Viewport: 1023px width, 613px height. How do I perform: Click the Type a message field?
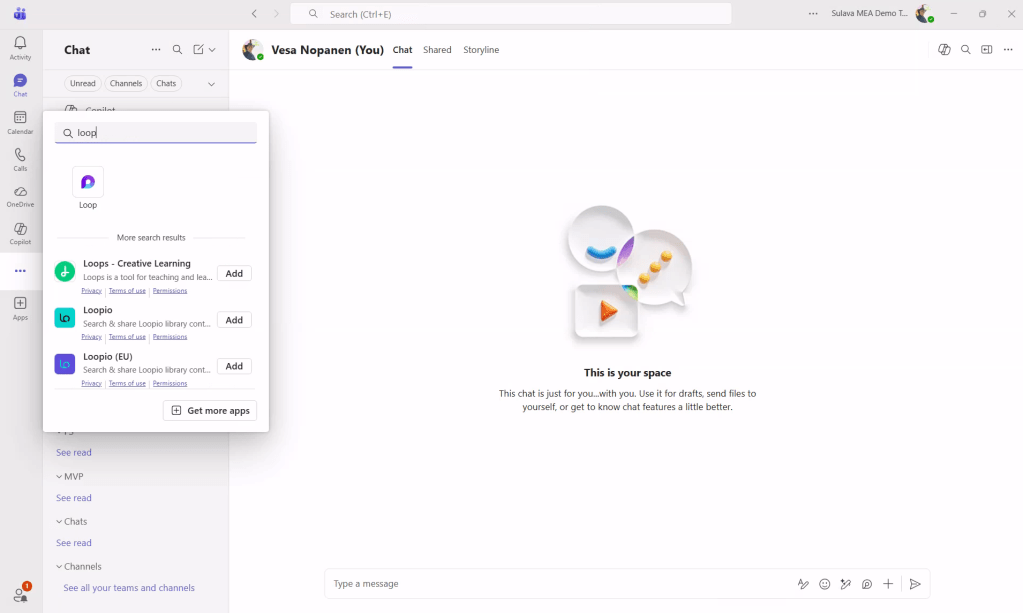[x=550, y=584]
